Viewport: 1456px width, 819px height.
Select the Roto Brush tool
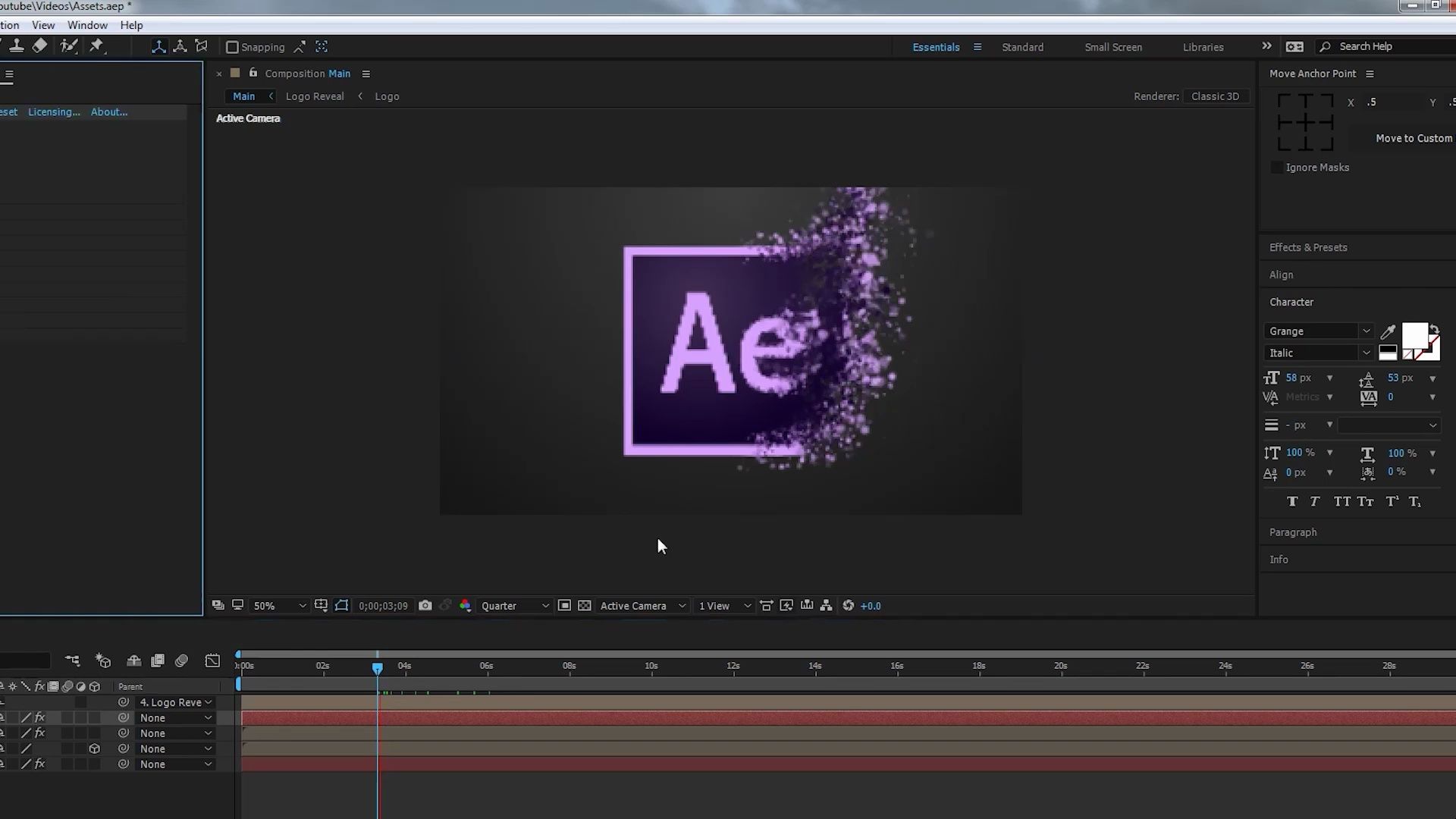(x=68, y=46)
